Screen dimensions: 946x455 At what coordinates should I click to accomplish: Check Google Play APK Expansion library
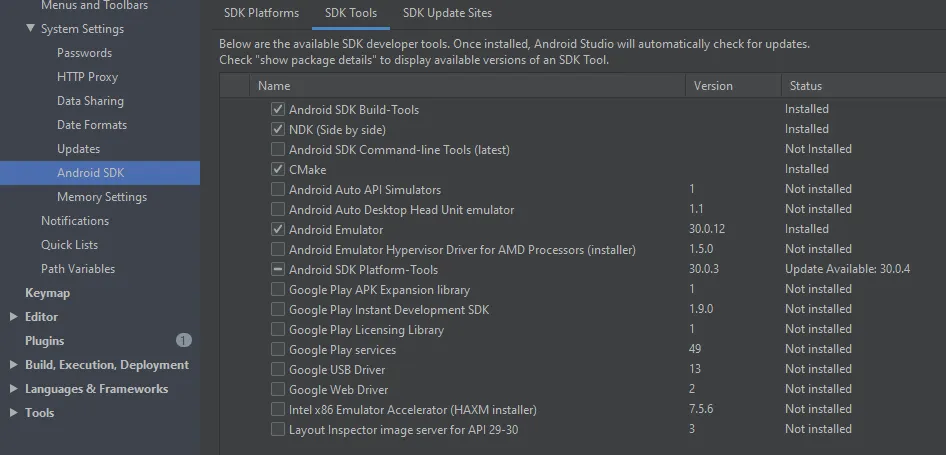click(x=278, y=290)
